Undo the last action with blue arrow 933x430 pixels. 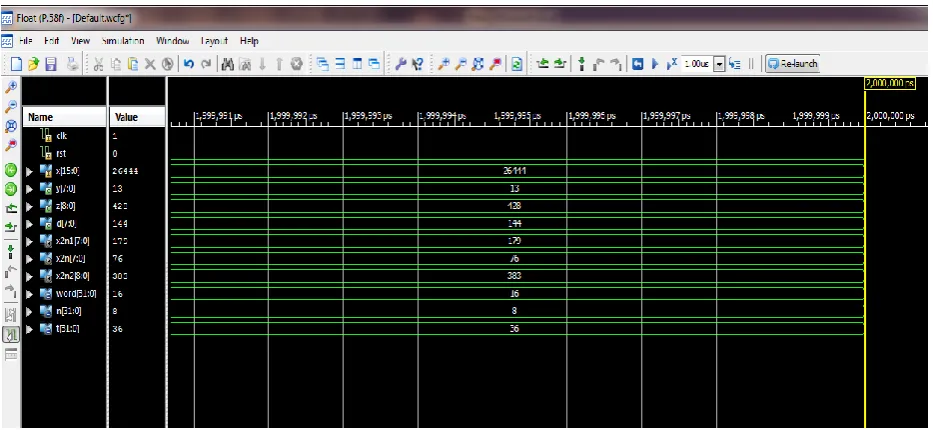pos(189,64)
